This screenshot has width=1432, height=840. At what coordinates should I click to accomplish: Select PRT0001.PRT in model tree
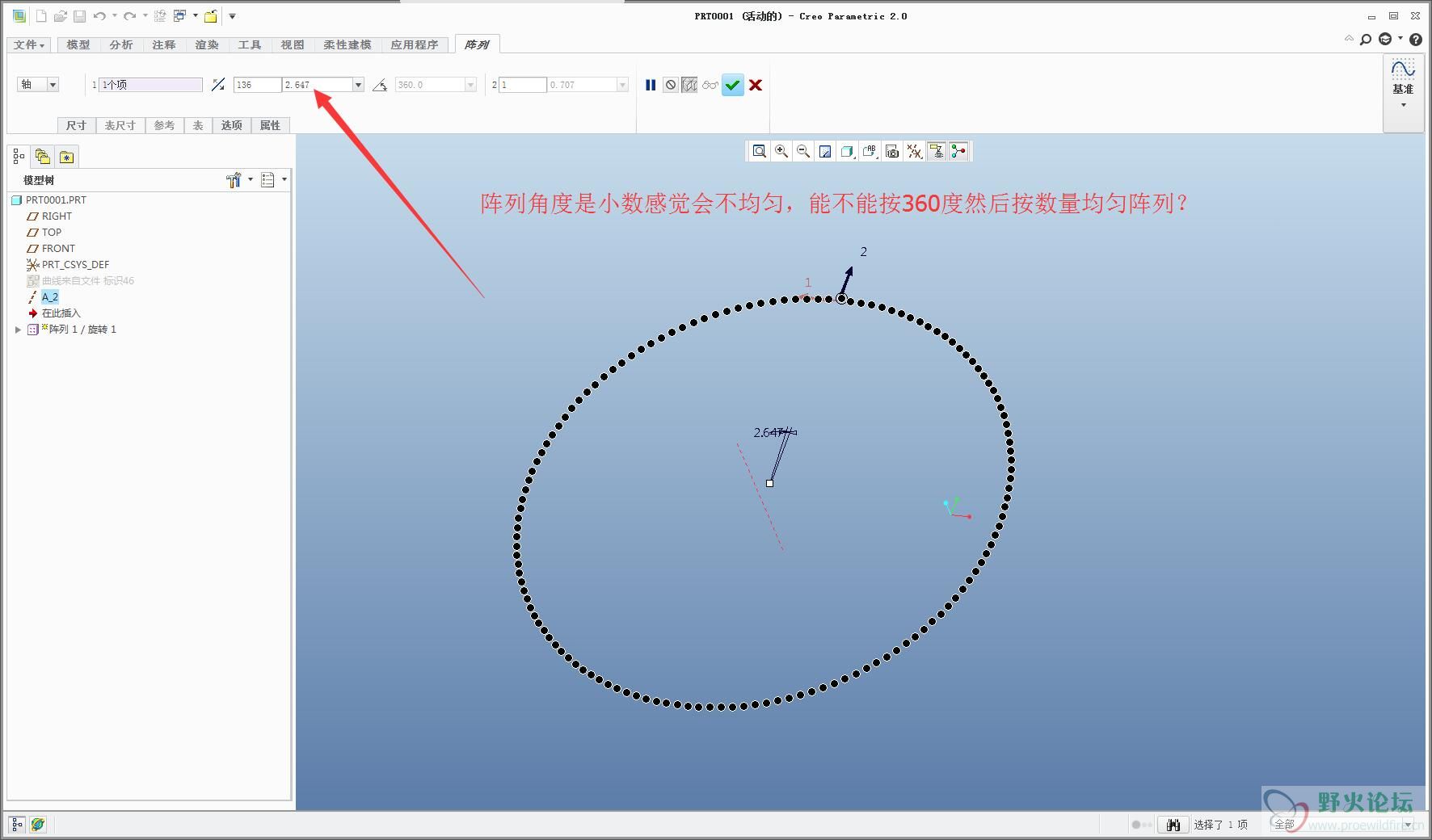(48, 199)
